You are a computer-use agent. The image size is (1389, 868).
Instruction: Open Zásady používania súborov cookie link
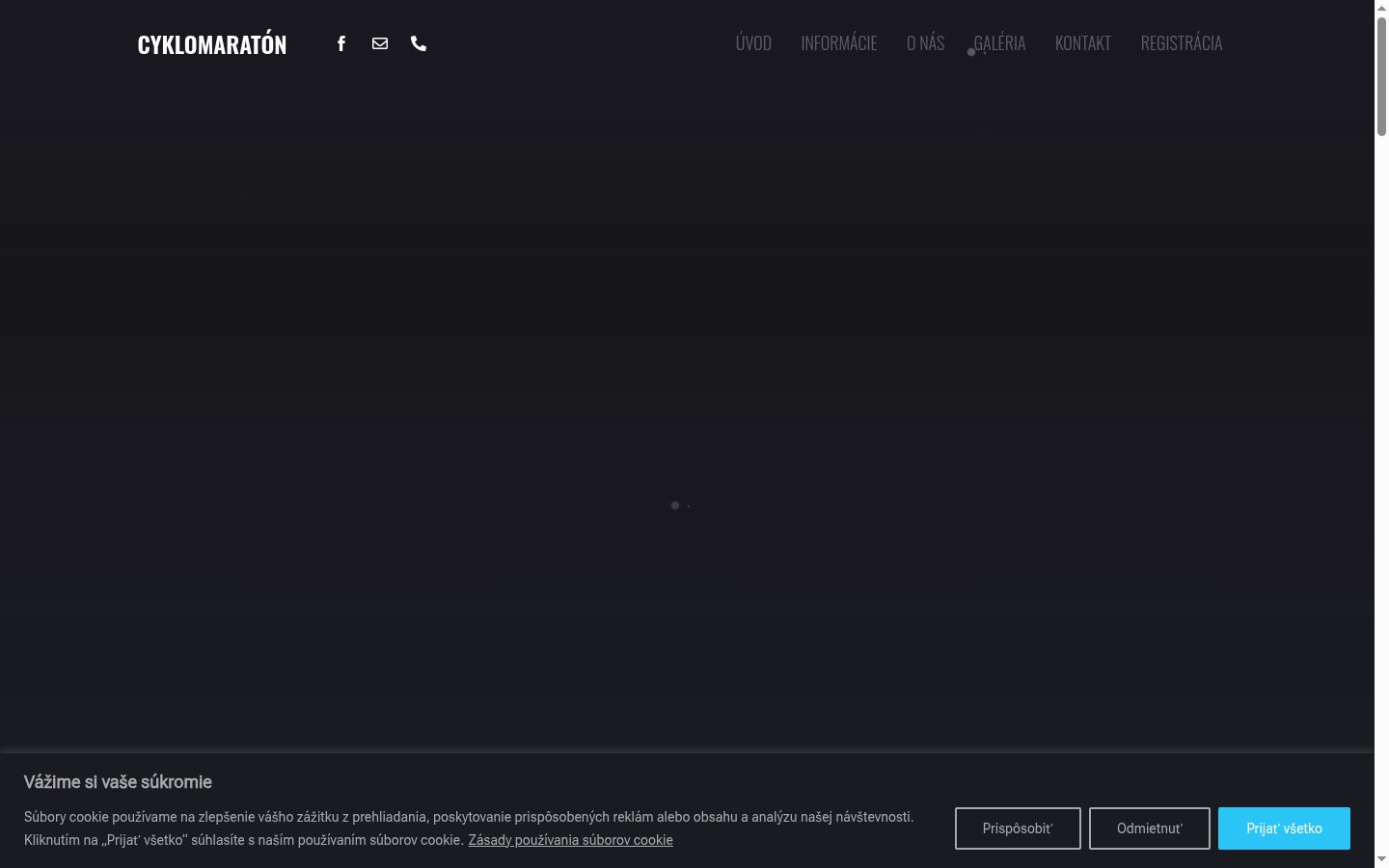point(571,840)
